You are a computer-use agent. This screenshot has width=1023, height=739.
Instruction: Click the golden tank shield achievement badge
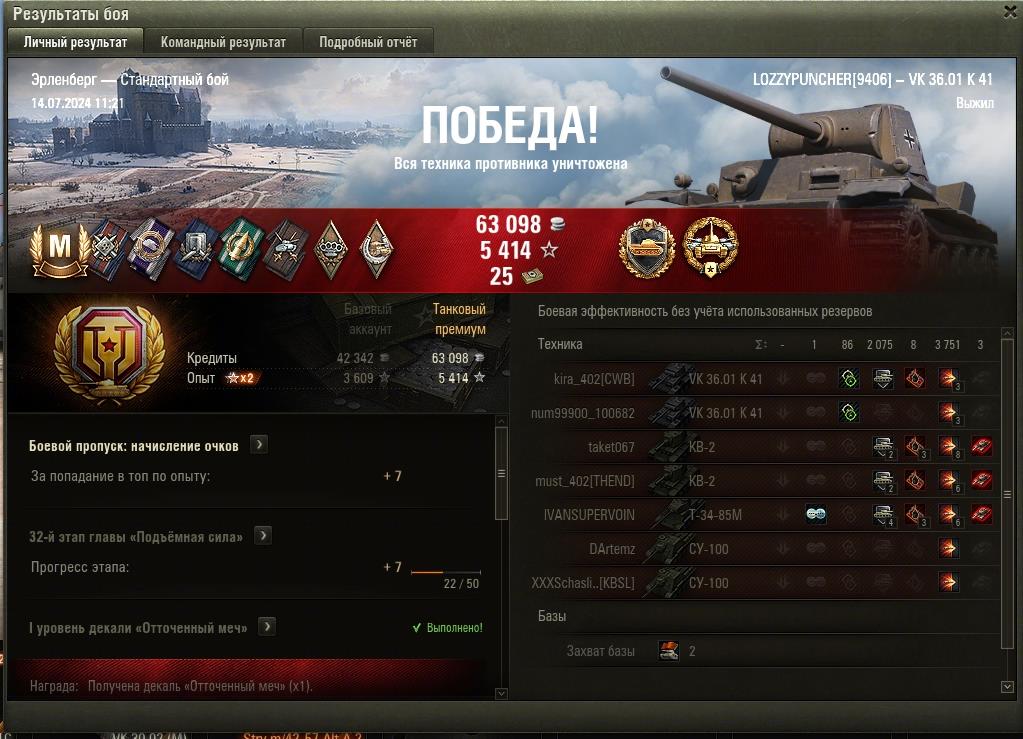(x=647, y=248)
